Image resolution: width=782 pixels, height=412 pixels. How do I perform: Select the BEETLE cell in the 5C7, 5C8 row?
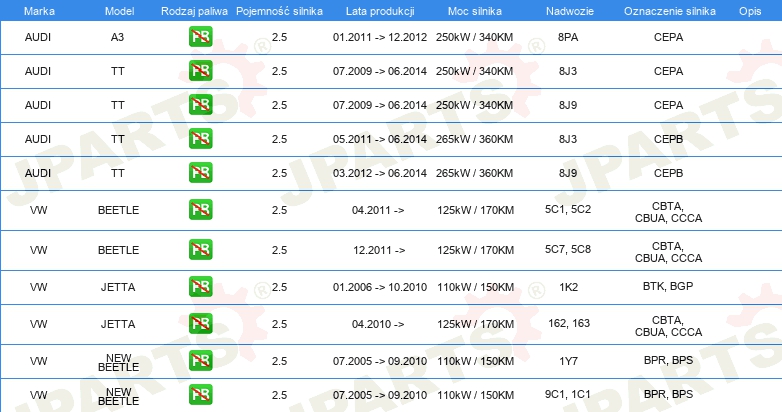coord(118,250)
